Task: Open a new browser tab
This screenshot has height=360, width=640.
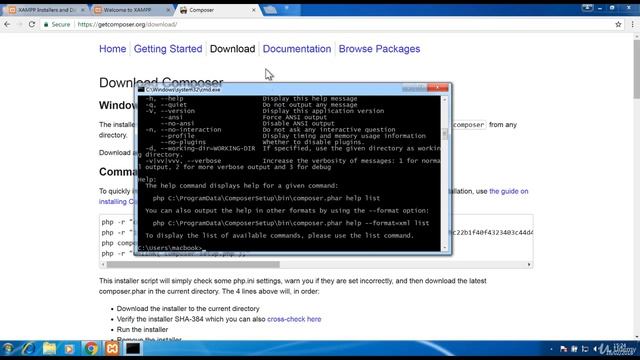Action: click(270, 10)
